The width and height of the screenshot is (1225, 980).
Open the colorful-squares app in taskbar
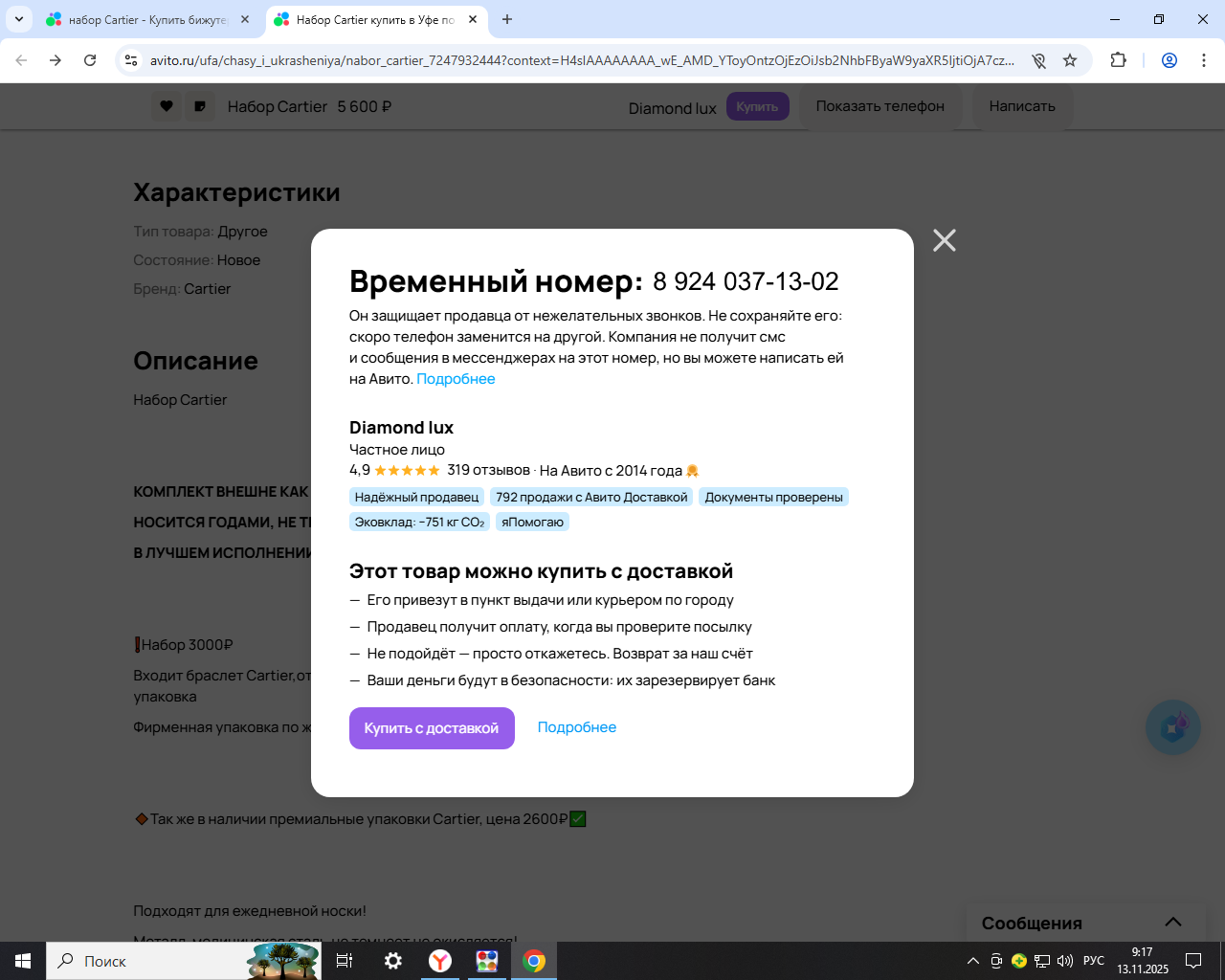[487, 961]
